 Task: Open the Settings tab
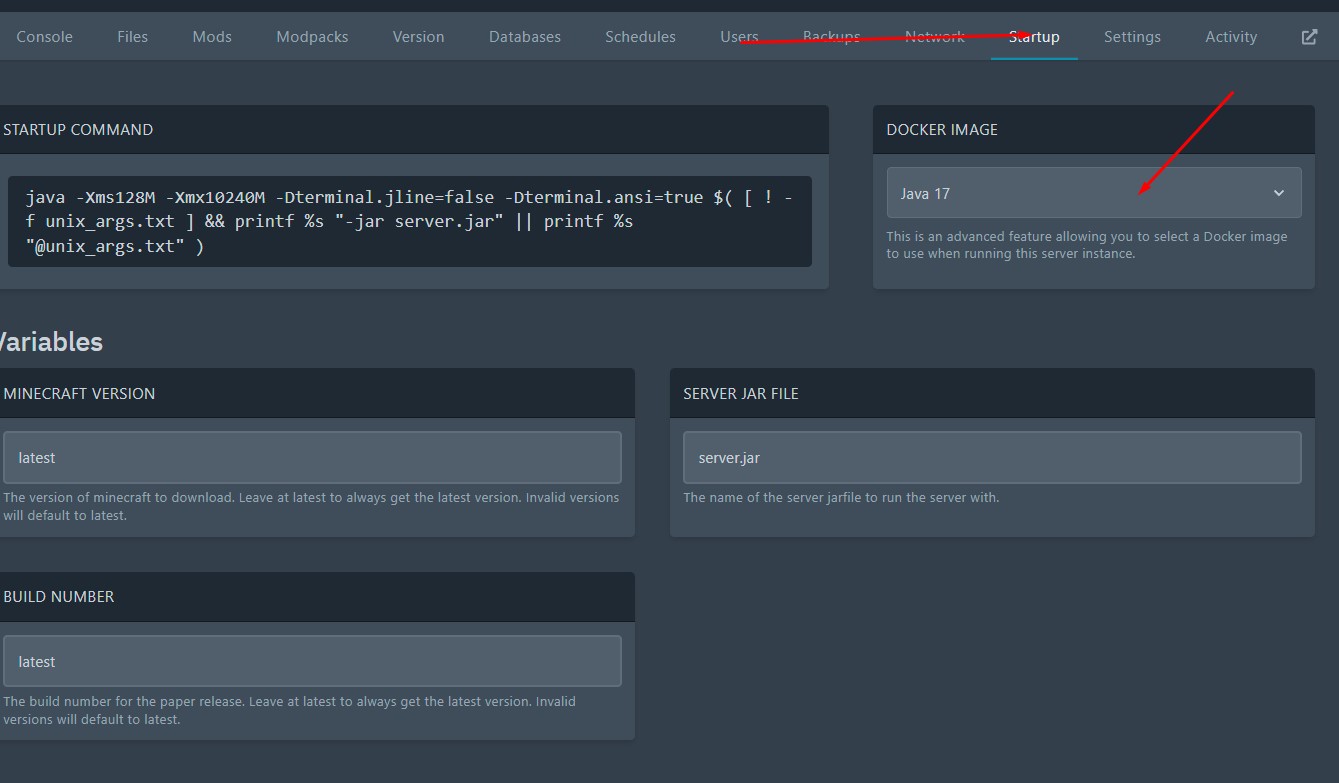coord(1132,37)
